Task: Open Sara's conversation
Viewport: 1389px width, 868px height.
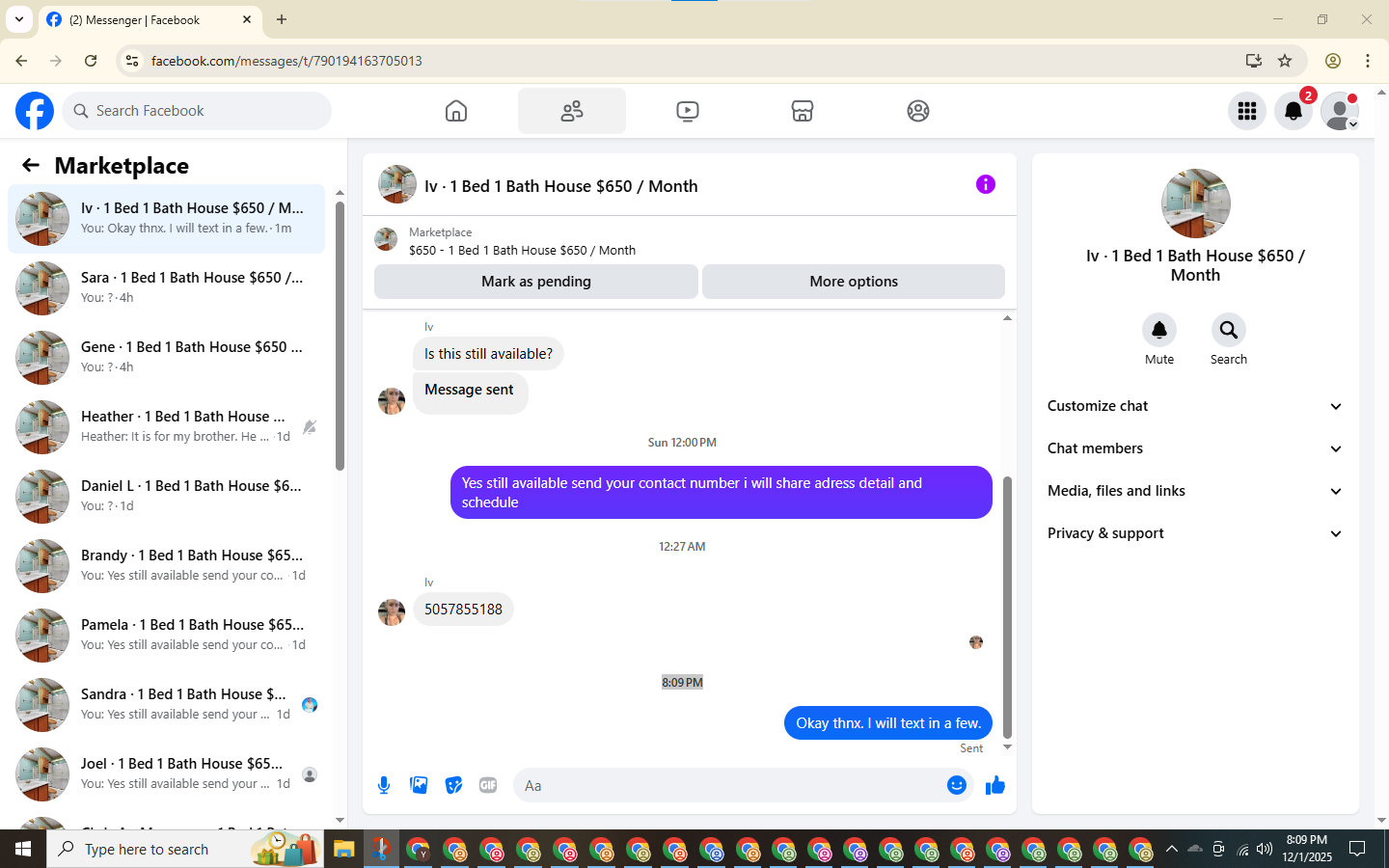Action: (x=166, y=287)
